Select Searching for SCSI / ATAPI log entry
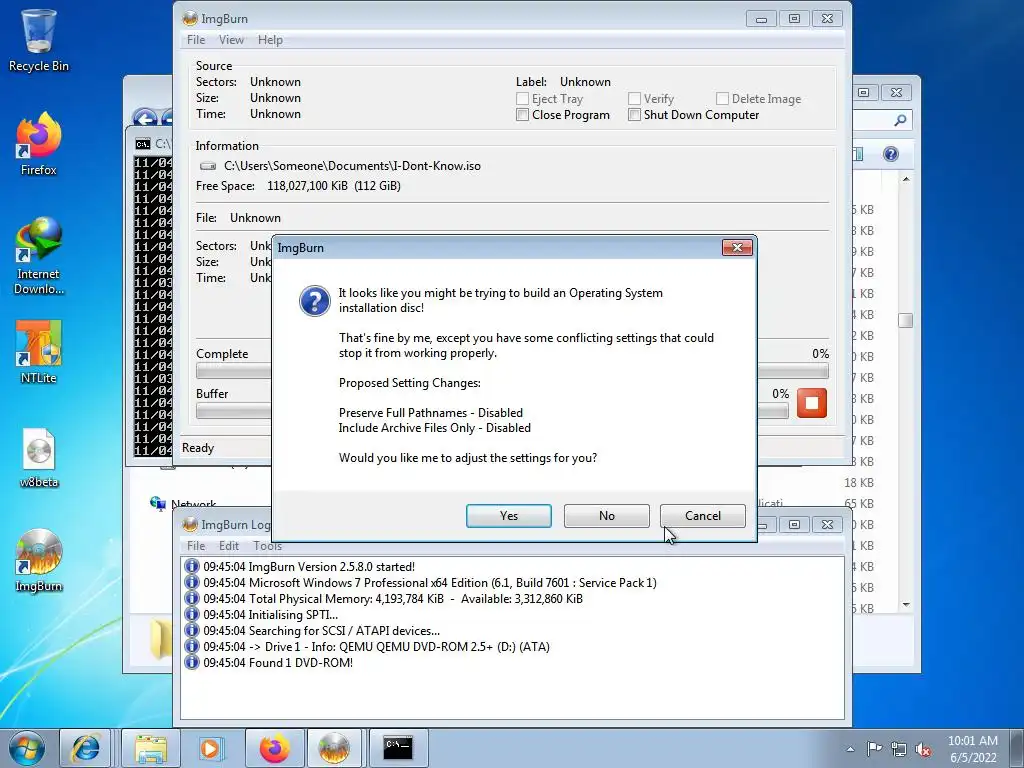Viewport: 1024px width, 768px height. coord(321,631)
